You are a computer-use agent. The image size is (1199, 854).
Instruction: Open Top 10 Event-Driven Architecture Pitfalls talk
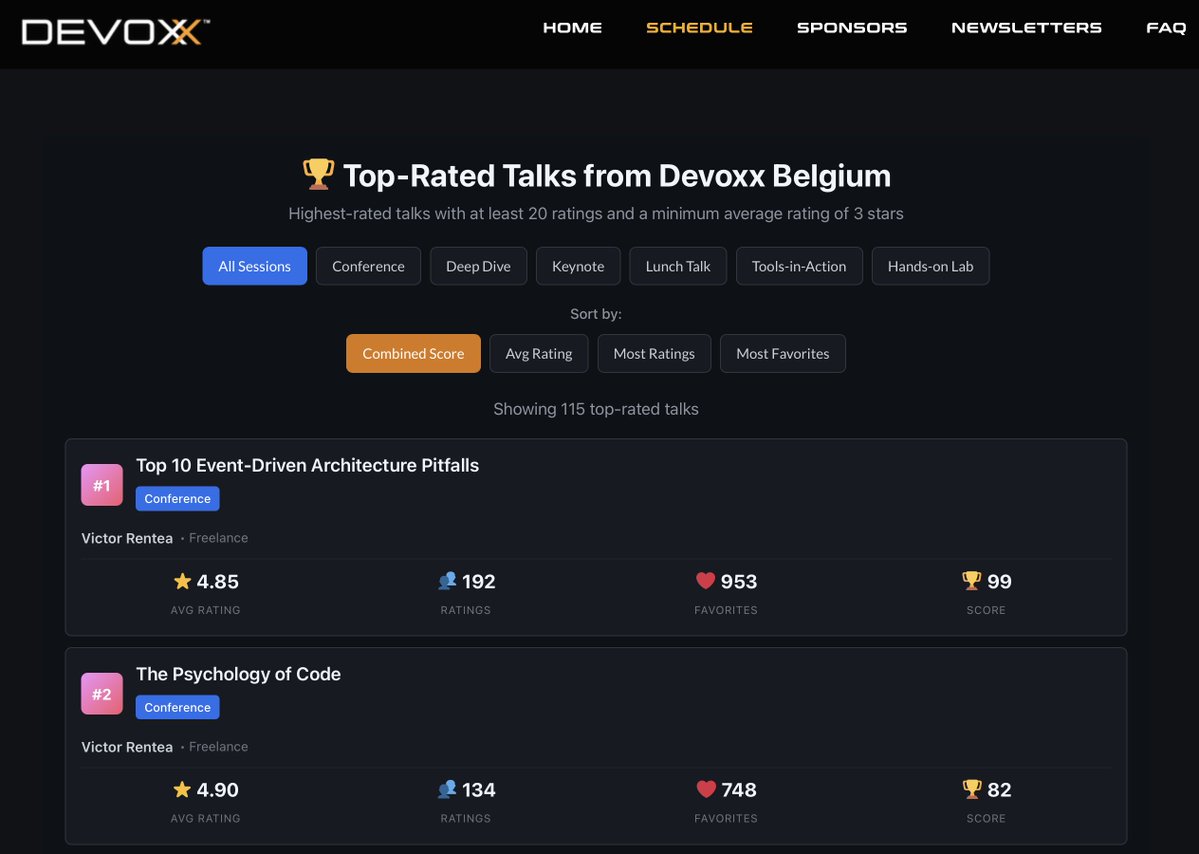pos(307,465)
